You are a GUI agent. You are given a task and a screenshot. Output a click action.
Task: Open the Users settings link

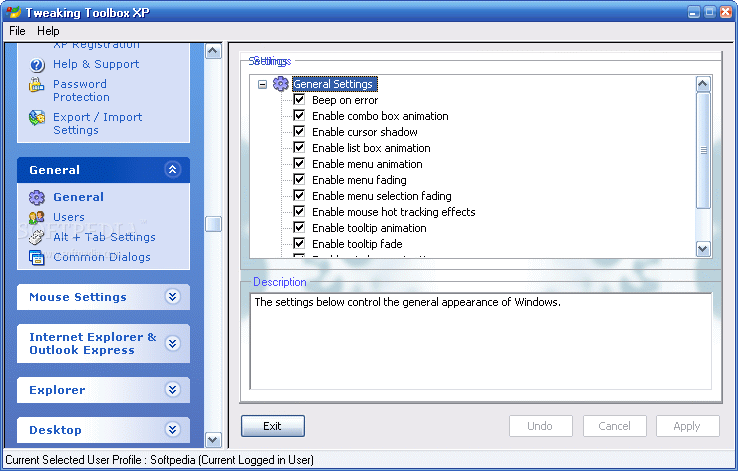point(69,217)
